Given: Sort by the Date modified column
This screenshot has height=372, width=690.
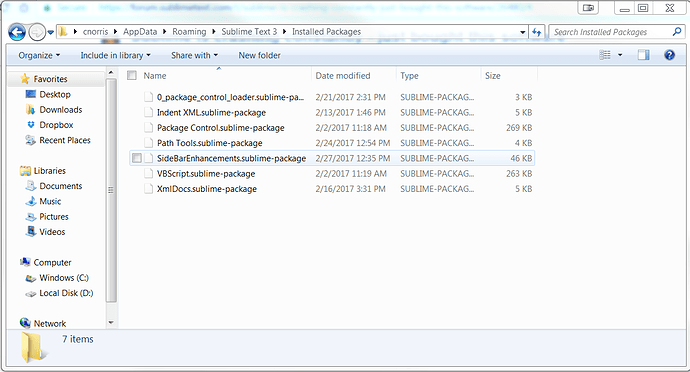Looking at the screenshot, I should click(343, 76).
